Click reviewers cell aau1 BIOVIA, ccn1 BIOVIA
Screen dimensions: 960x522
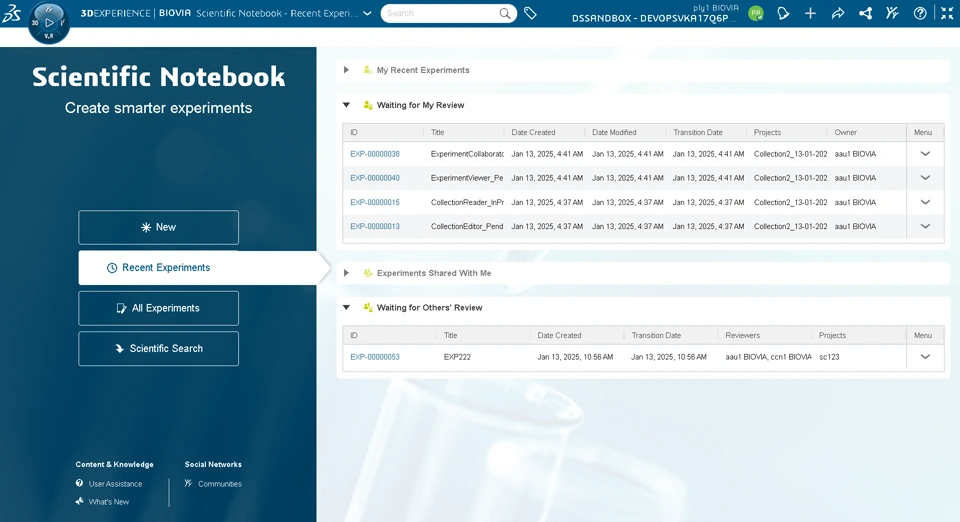768,357
